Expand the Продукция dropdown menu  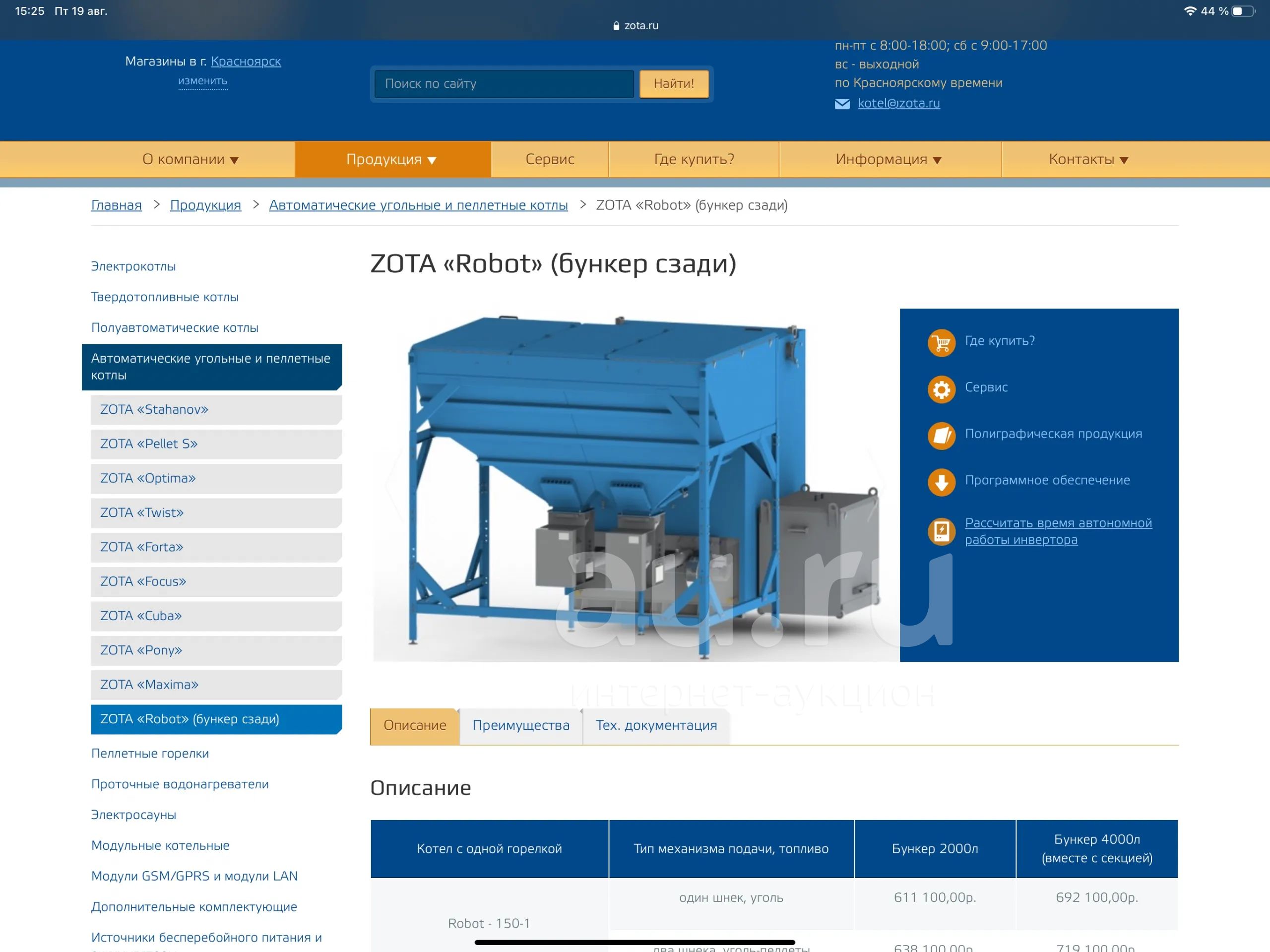tap(393, 159)
